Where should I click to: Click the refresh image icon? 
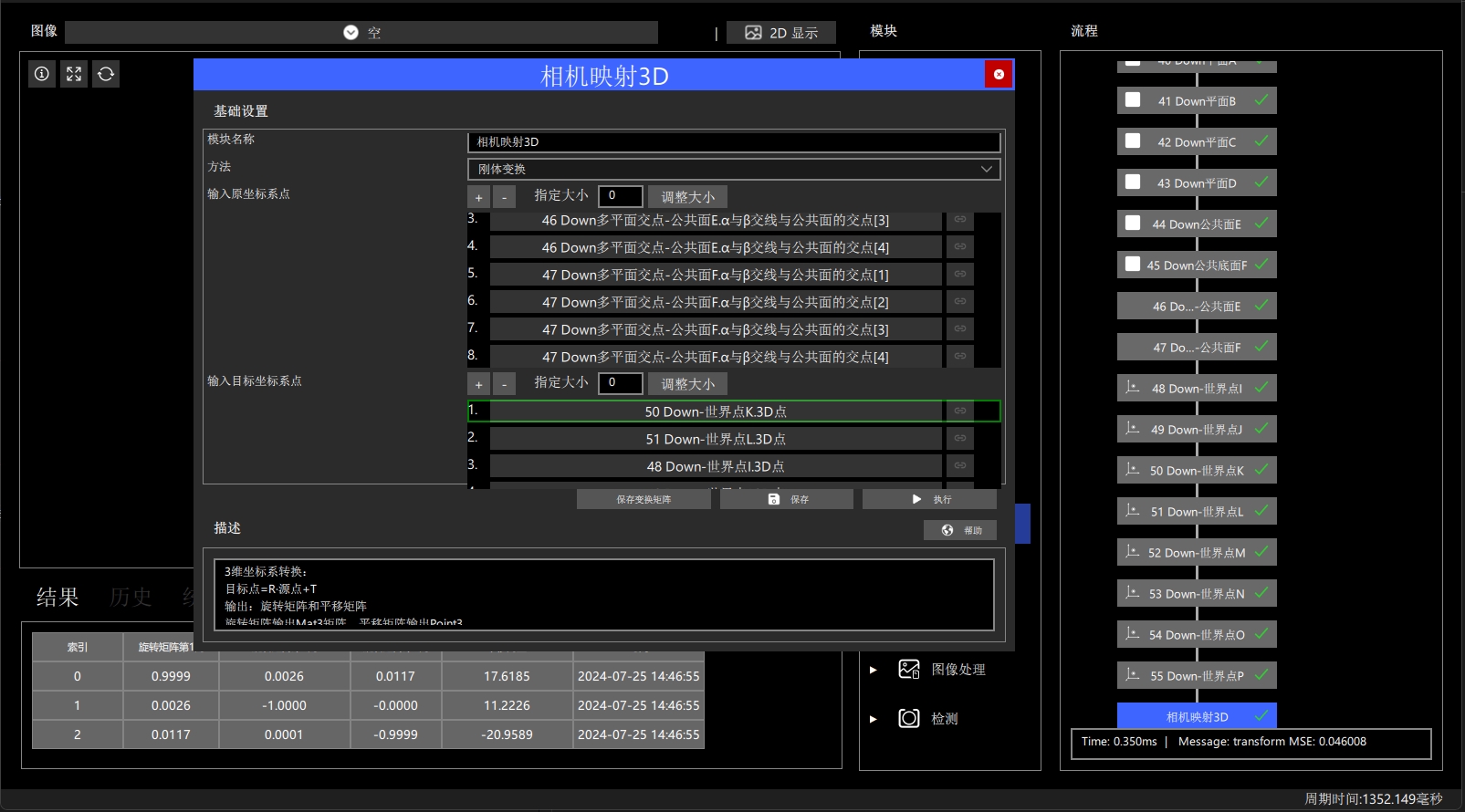[106, 74]
